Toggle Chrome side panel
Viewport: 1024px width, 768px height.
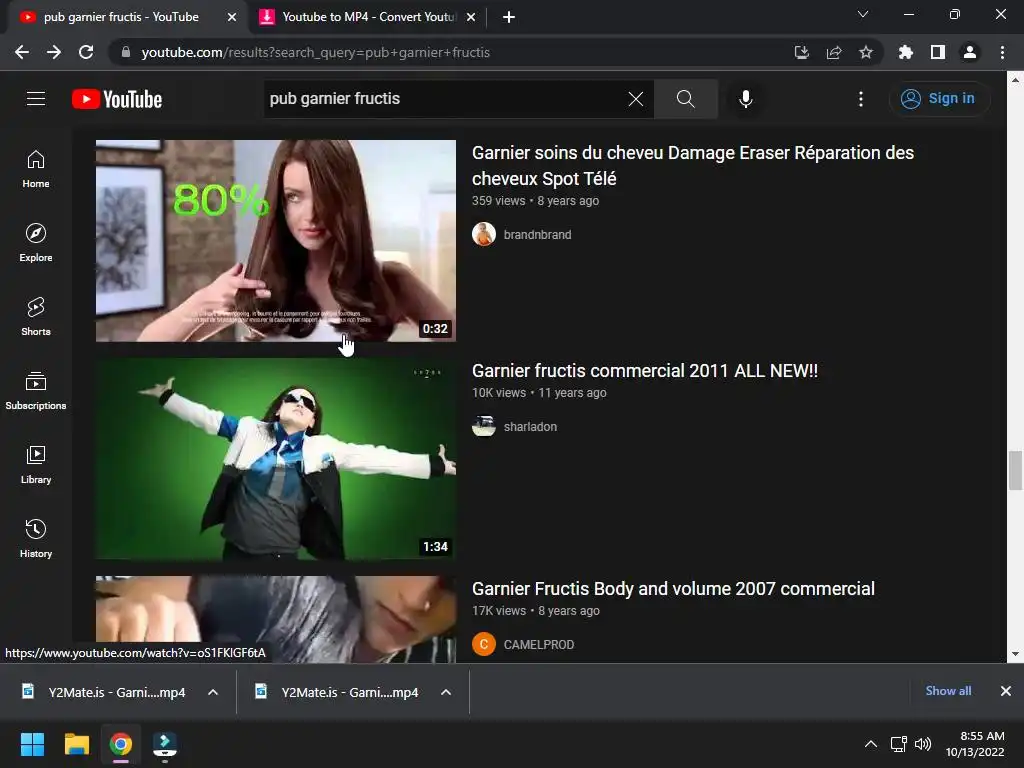point(938,52)
